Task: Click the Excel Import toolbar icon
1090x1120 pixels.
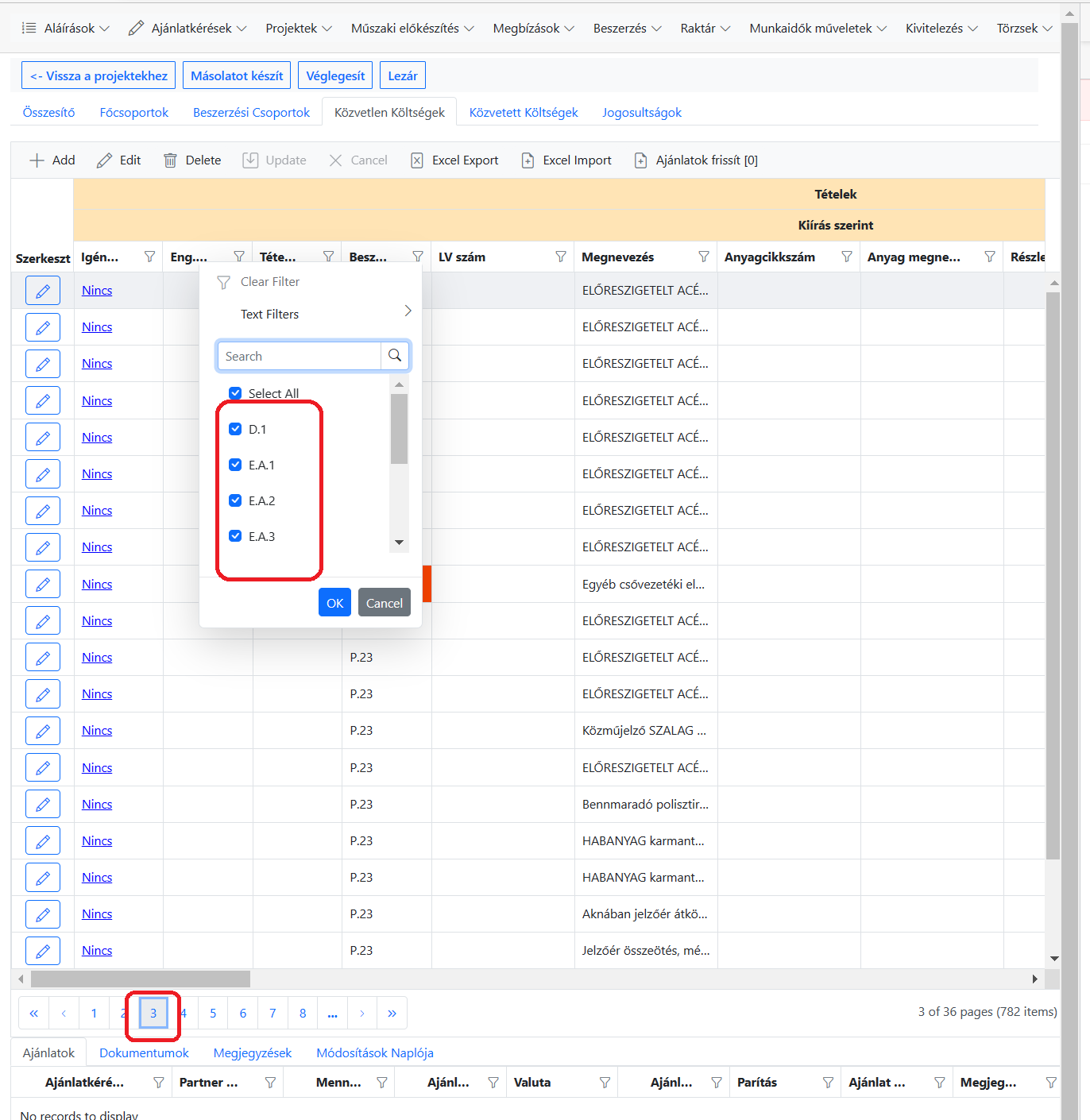Action: click(528, 160)
